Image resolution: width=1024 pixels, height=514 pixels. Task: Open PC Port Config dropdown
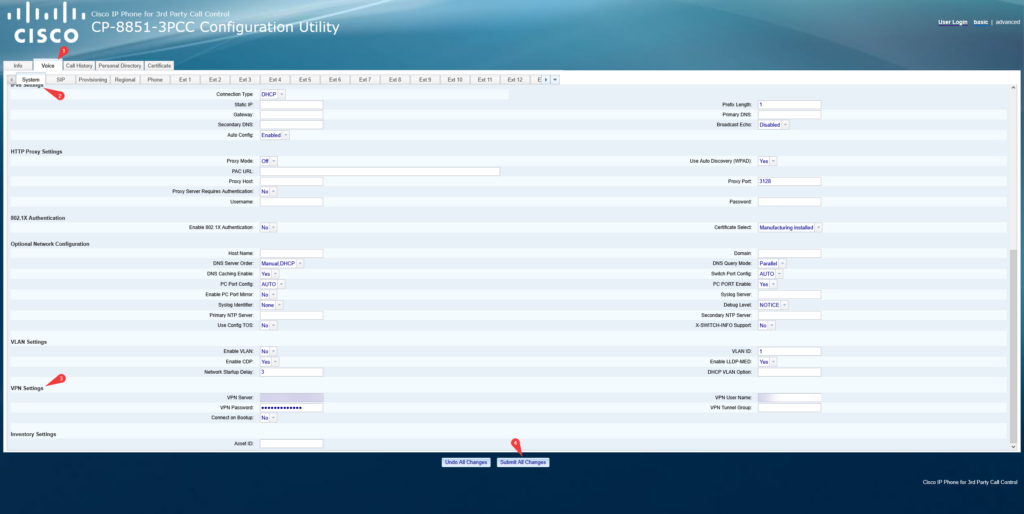tap(272, 285)
